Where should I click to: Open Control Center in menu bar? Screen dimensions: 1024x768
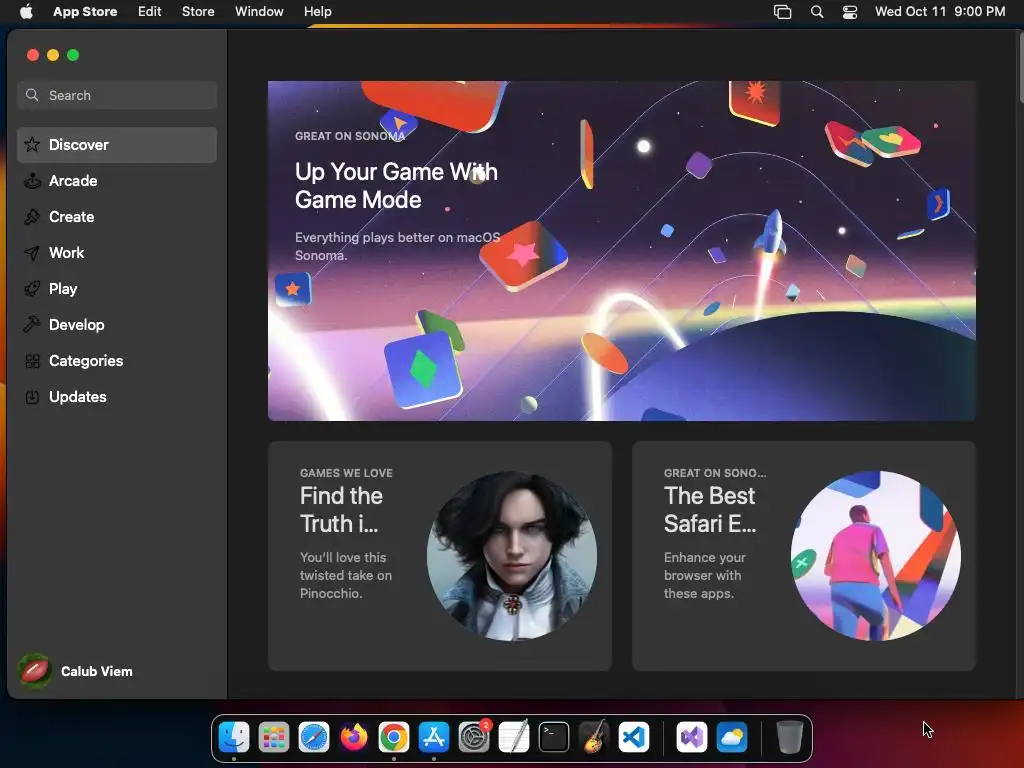850,12
